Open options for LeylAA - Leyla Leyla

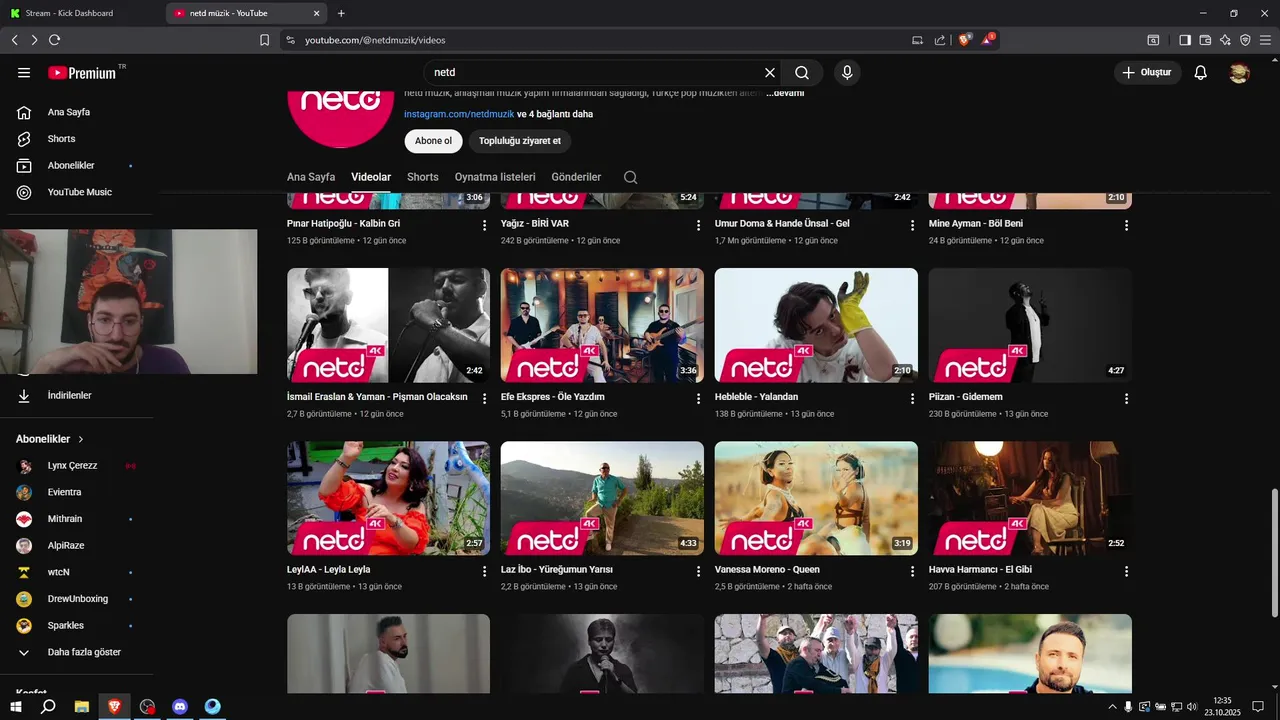pyautogui.click(x=485, y=571)
